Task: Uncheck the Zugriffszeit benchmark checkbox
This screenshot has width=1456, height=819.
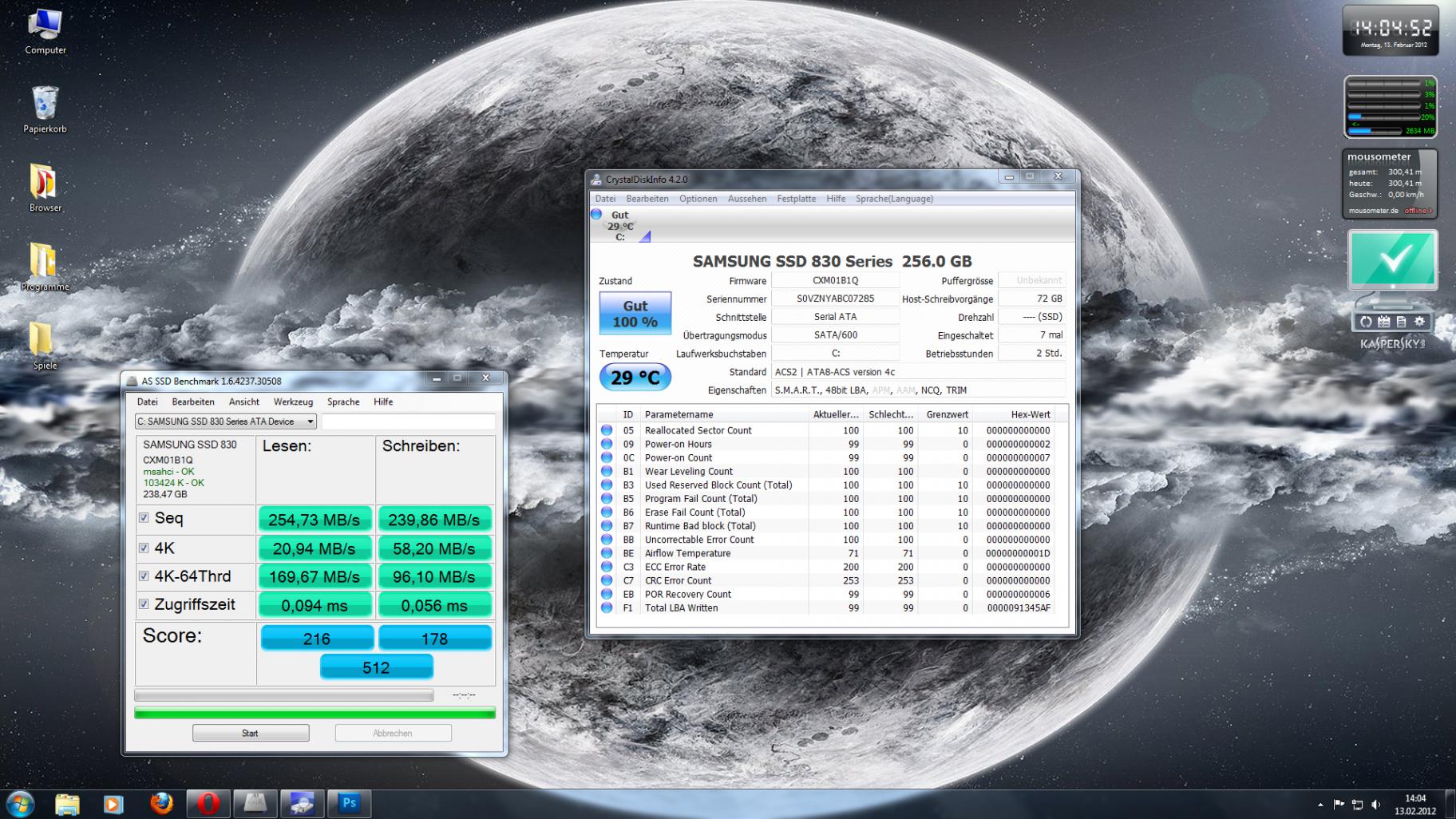Action: tap(144, 604)
